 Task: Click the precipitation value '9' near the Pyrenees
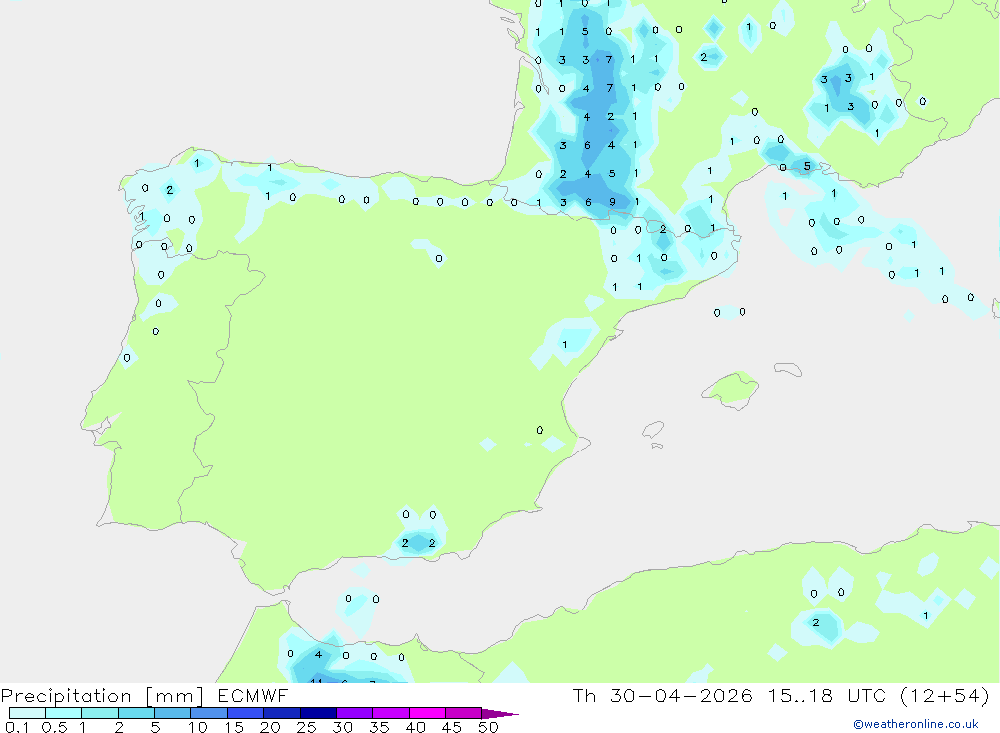[612, 202]
